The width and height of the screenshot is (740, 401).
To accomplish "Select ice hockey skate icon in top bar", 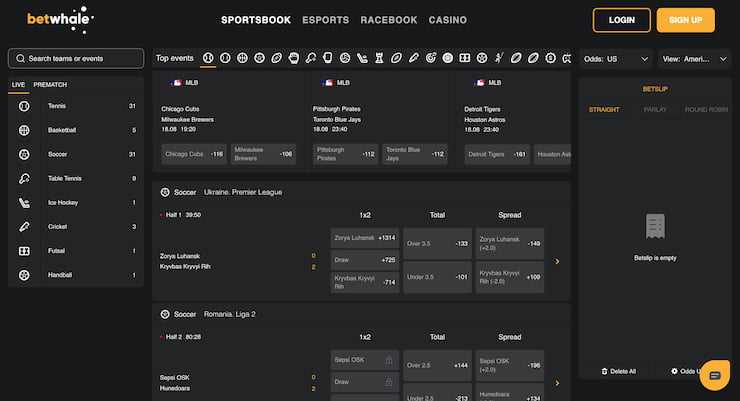I will (x=362, y=58).
